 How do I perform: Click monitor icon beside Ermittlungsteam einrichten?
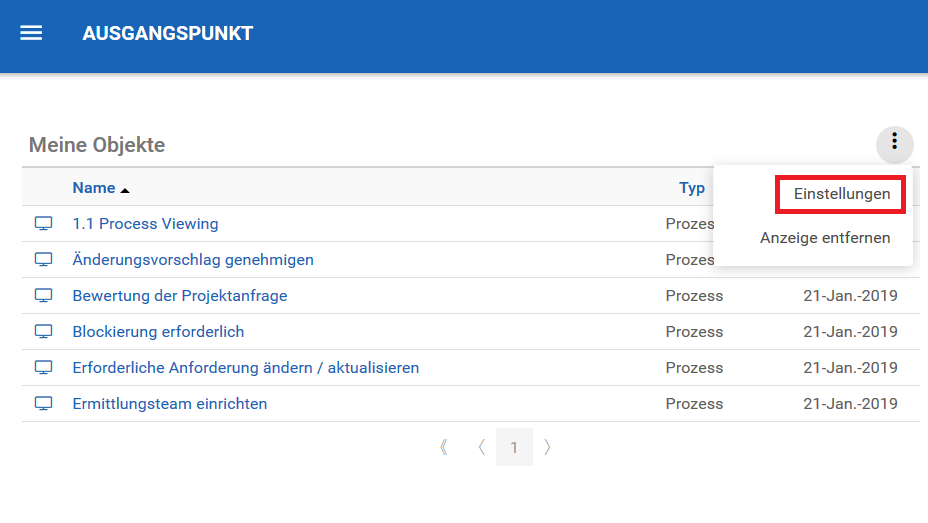tap(44, 403)
